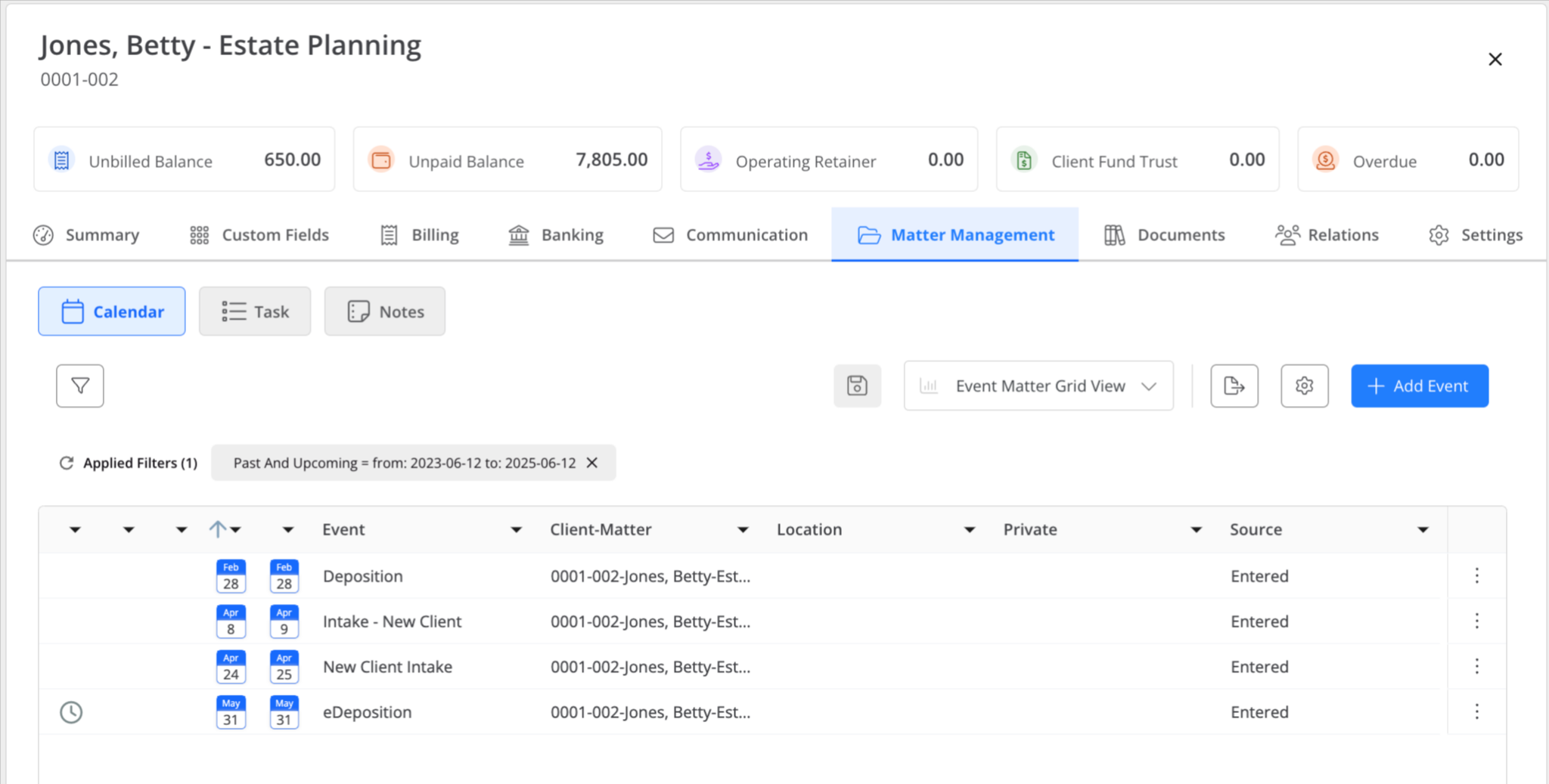Viewport: 1549px width, 784px height.
Task: Select the Intake - New Client event row
Action: 392,621
